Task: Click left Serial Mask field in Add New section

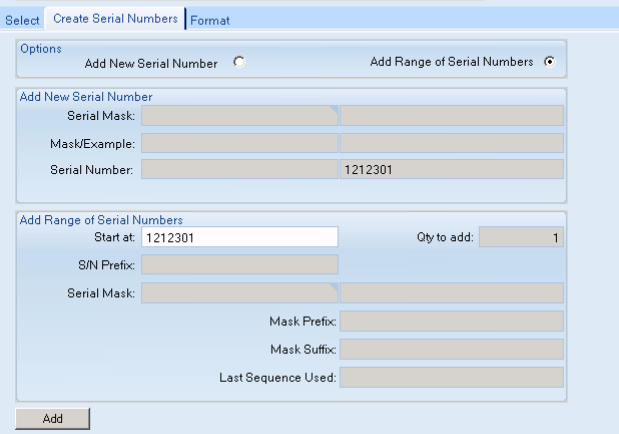Action: (240, 115)
